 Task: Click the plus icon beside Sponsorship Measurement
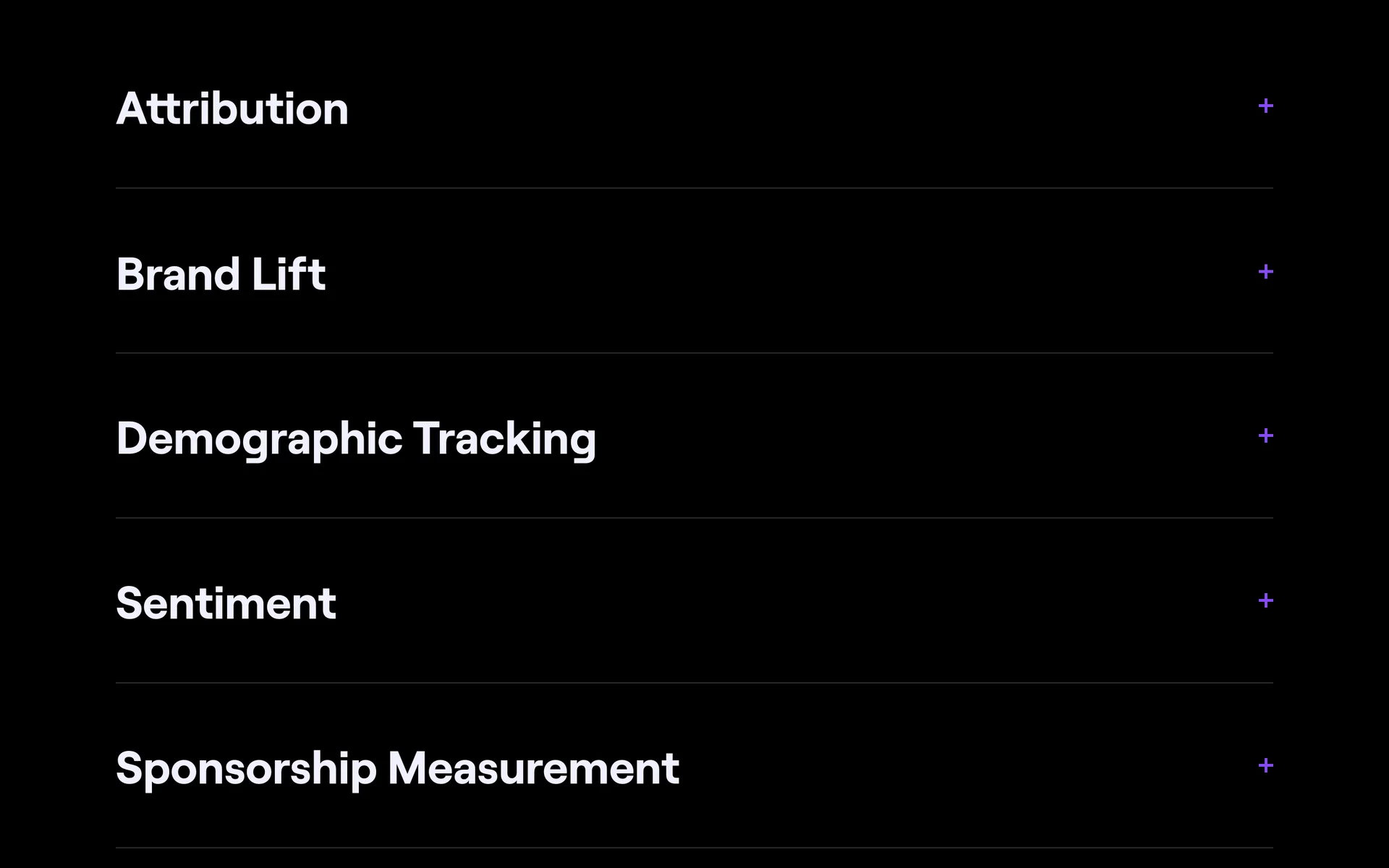click(1265, 765)
